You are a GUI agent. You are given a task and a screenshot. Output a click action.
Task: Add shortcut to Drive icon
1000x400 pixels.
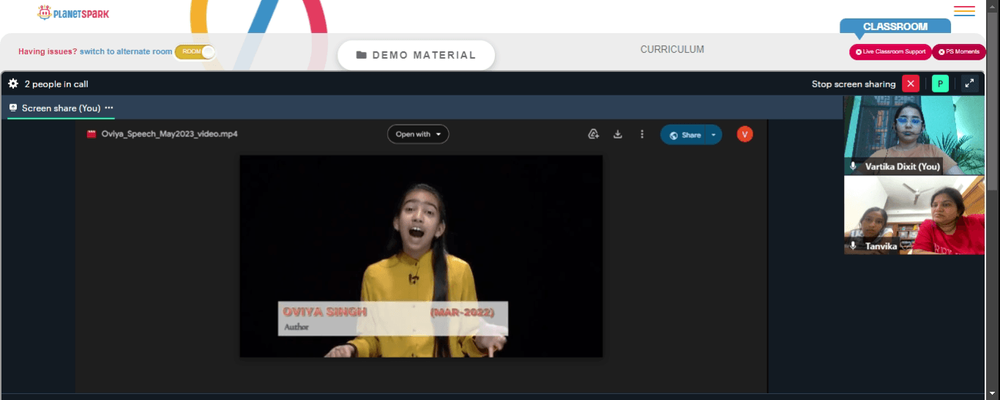593,134
